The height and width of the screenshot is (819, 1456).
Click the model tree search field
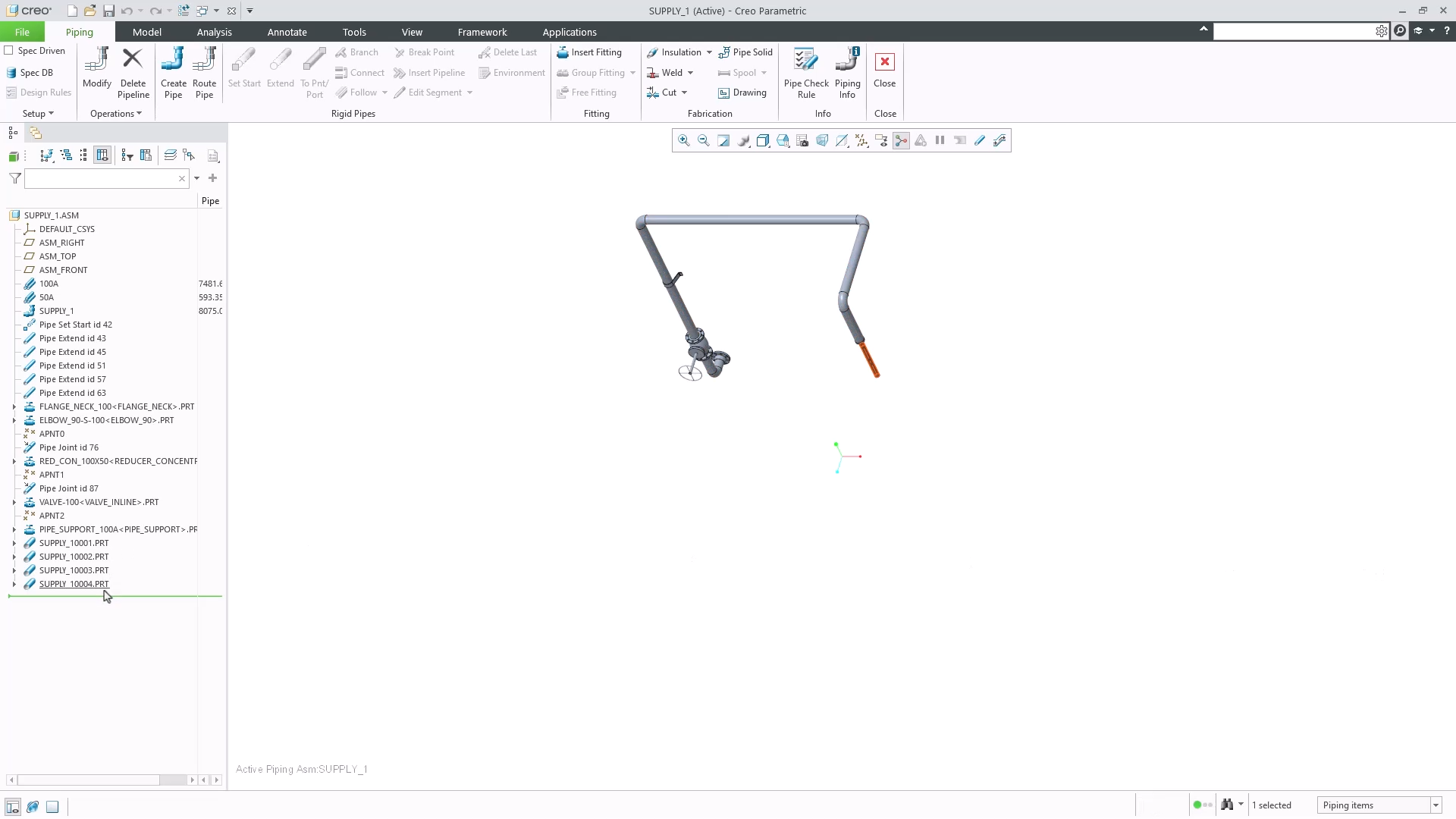point(105,178)
